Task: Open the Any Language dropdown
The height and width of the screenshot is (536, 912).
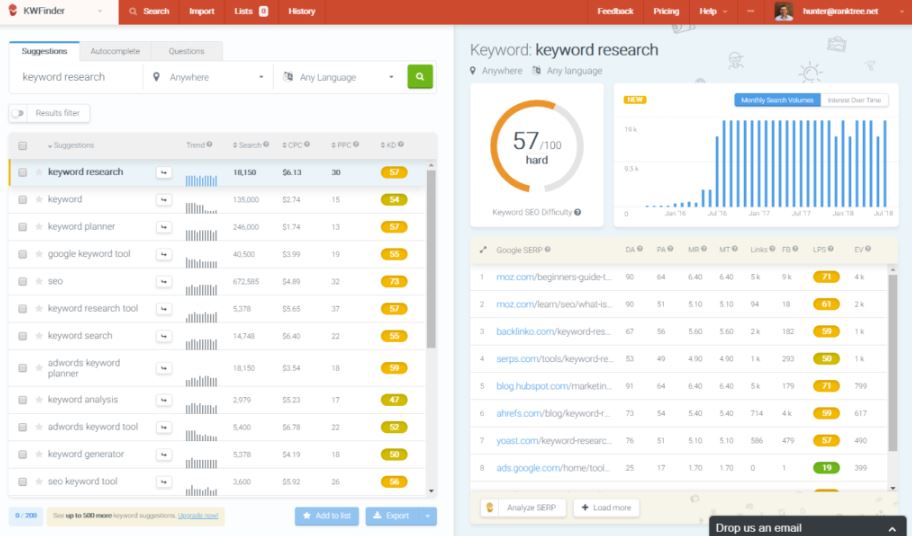Action: click(x=339, y=77)
